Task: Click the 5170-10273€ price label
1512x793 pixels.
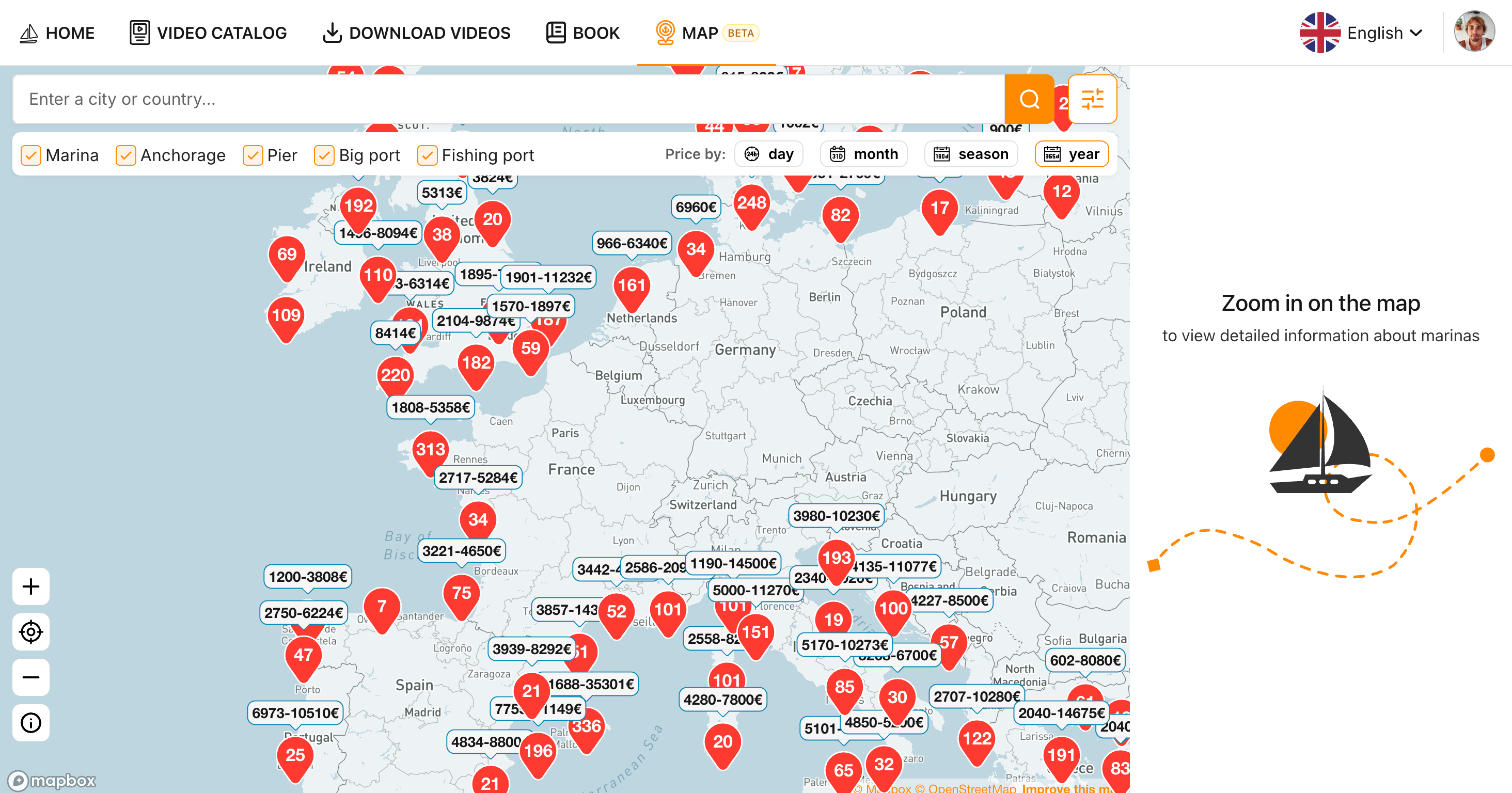Action: pos(845,645)
